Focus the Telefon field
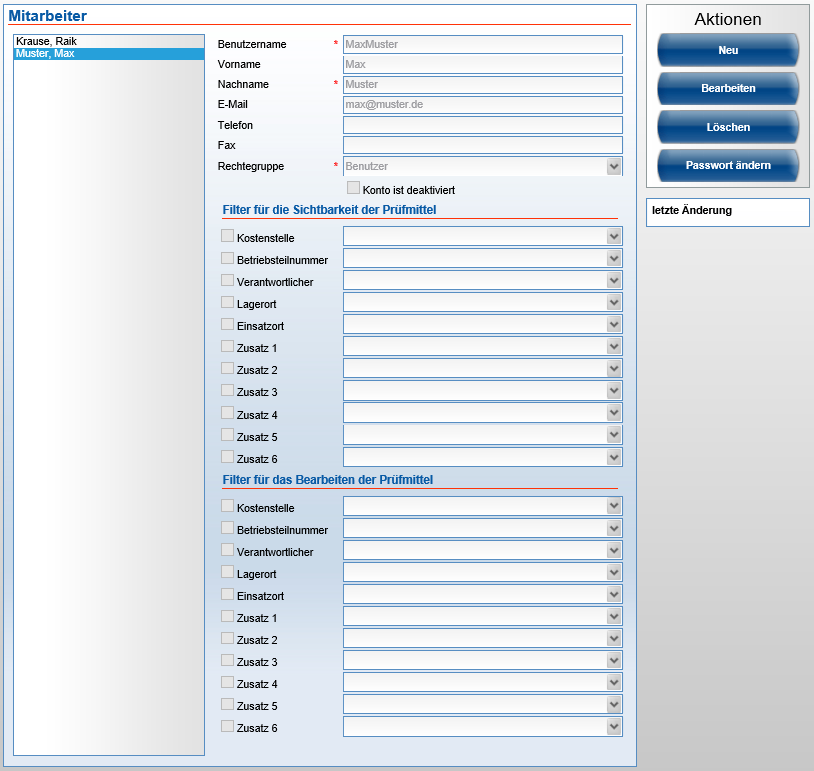814x771 pixels. coord(483,125)
